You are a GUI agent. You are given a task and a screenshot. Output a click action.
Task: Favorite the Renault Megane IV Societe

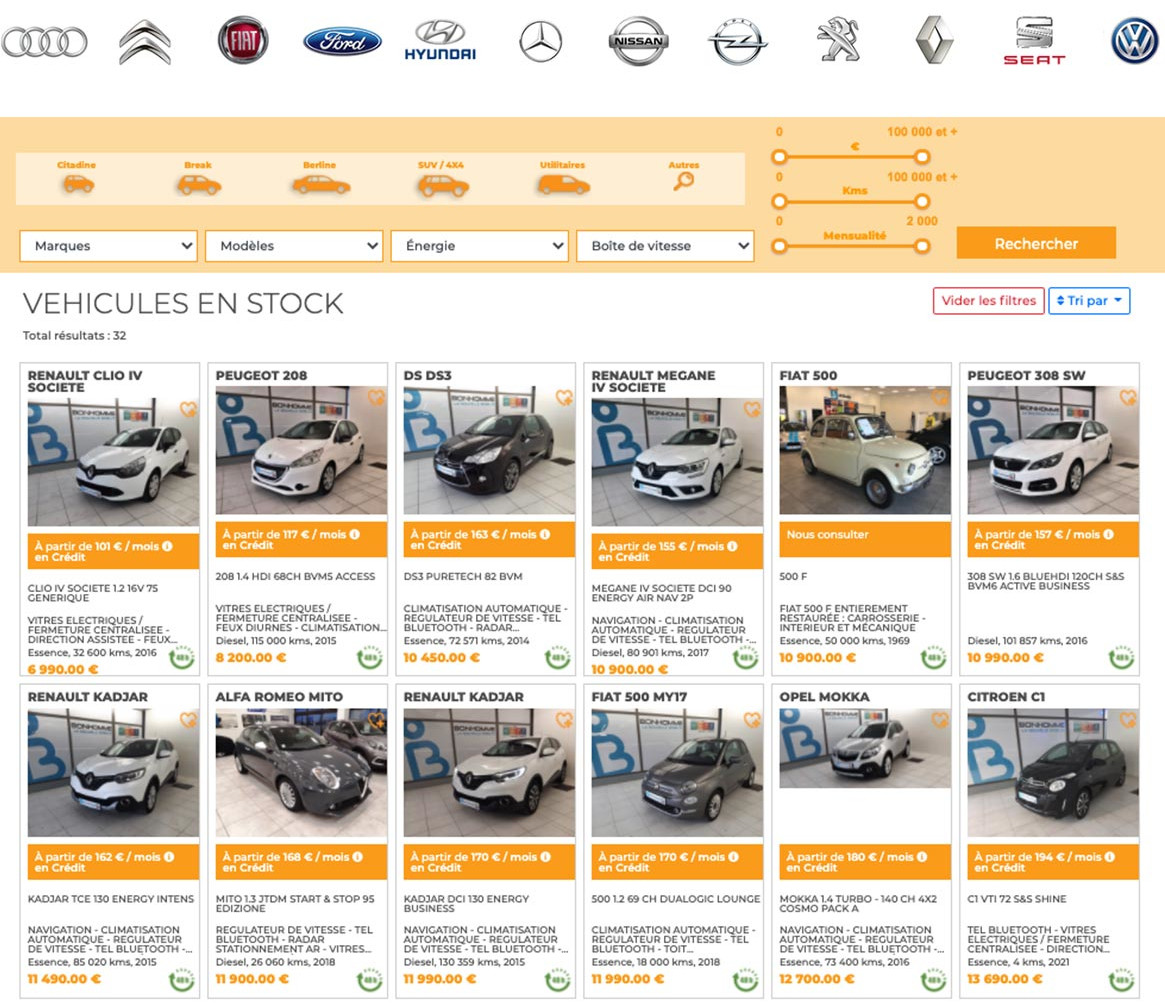pos(753,409)
